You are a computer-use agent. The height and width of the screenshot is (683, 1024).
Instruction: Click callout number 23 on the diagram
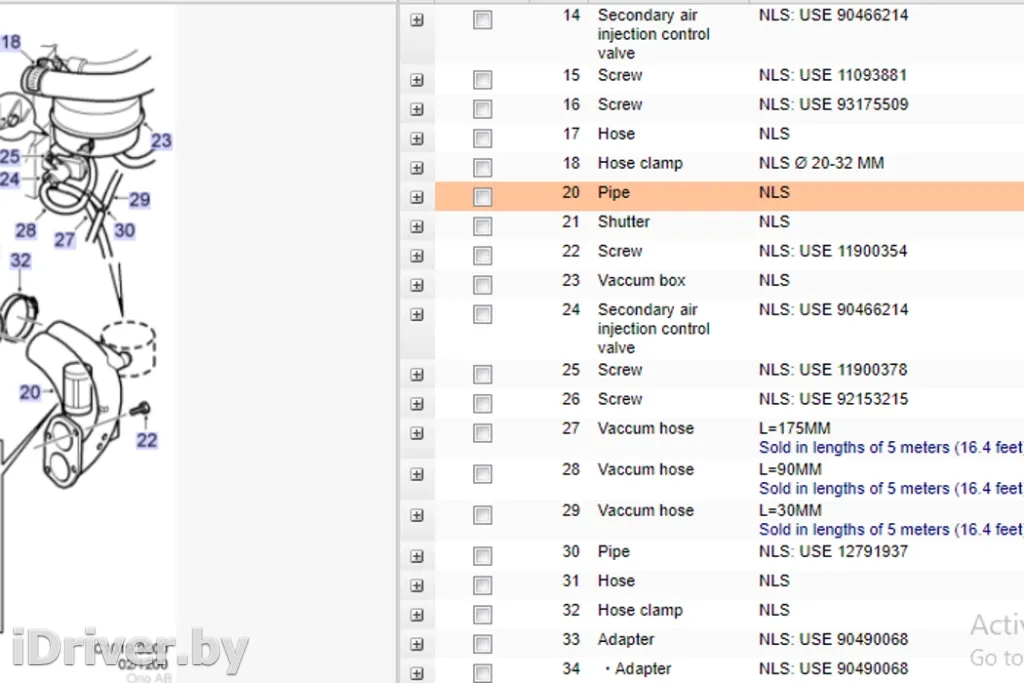[x=161, y=141]
